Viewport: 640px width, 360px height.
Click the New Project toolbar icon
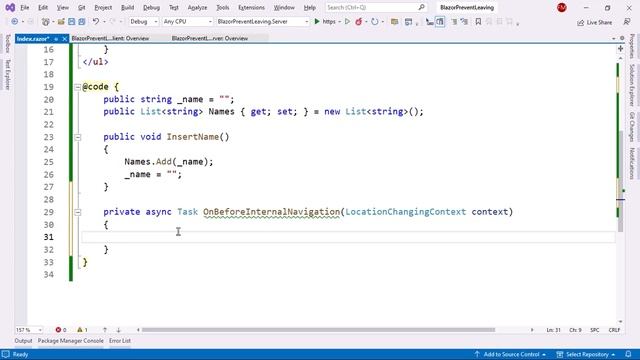[46, 22]
